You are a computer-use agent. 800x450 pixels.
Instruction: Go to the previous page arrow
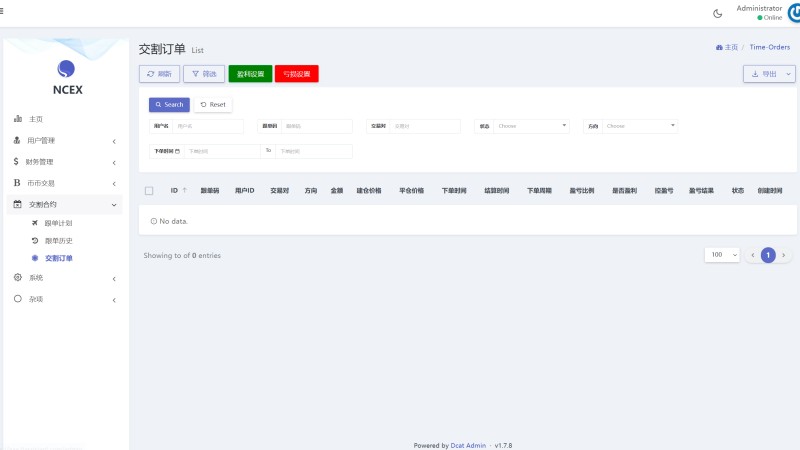tap(753, 255)
